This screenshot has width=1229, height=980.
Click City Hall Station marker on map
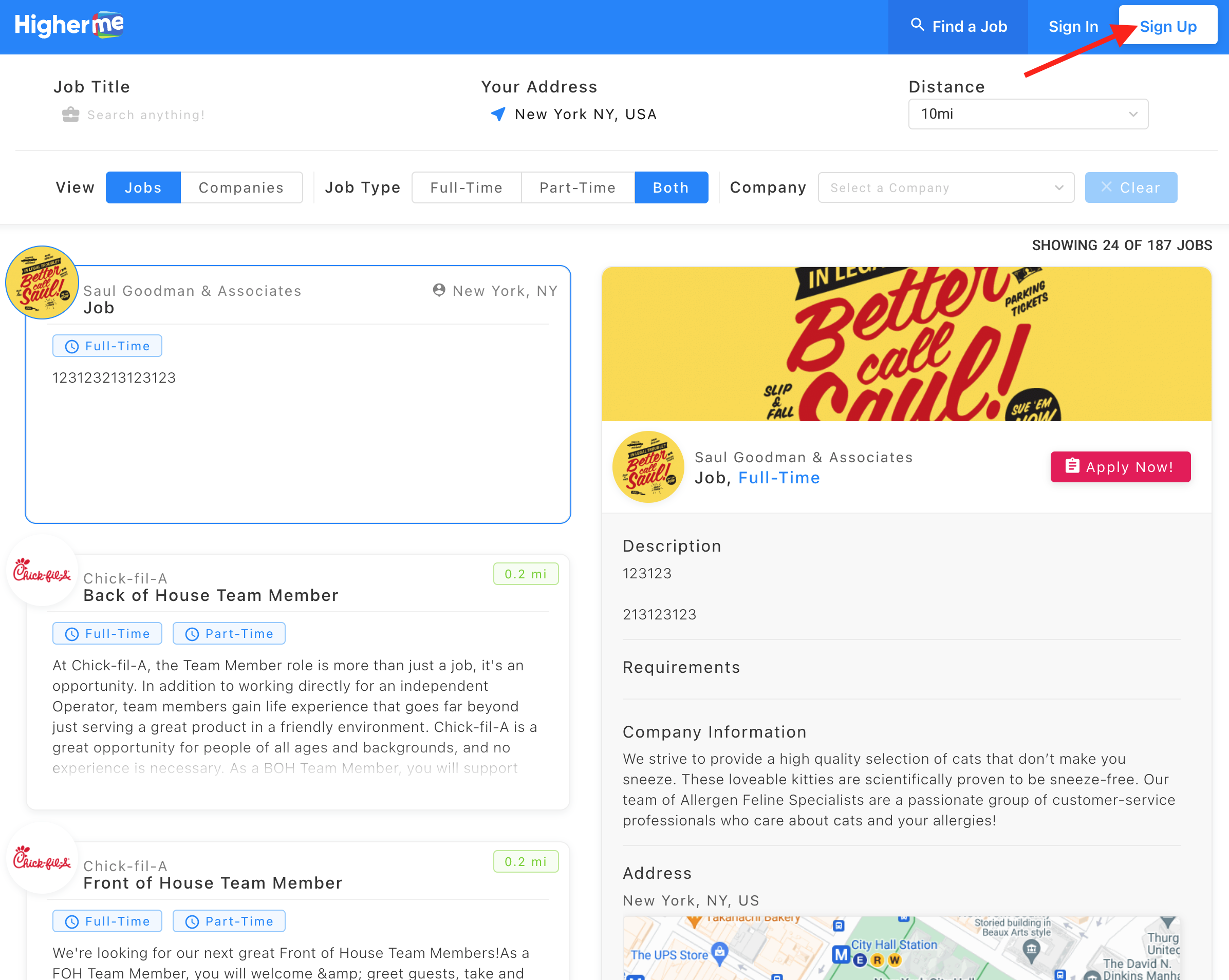[x=842, y=954]
